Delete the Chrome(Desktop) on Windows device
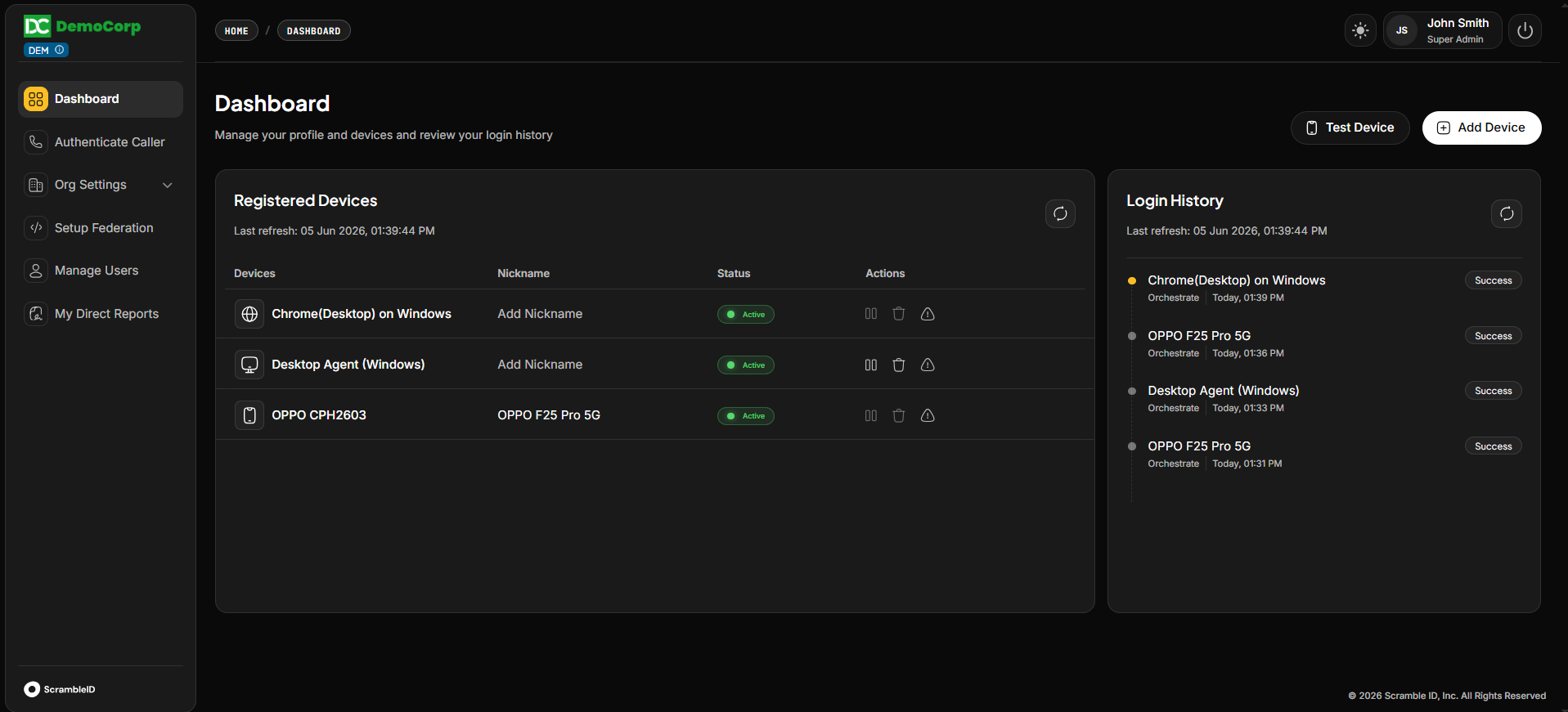 pos(899,314)
